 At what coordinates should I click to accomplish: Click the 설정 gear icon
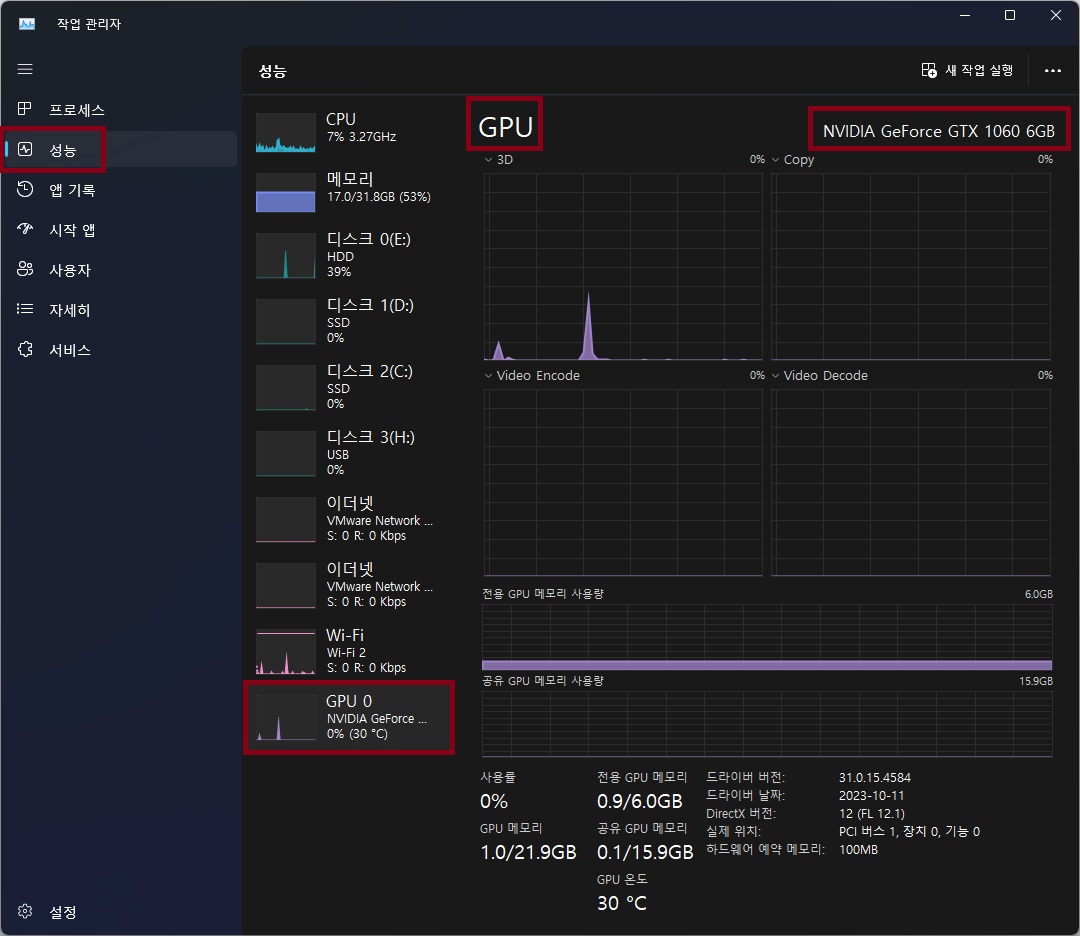25,911
